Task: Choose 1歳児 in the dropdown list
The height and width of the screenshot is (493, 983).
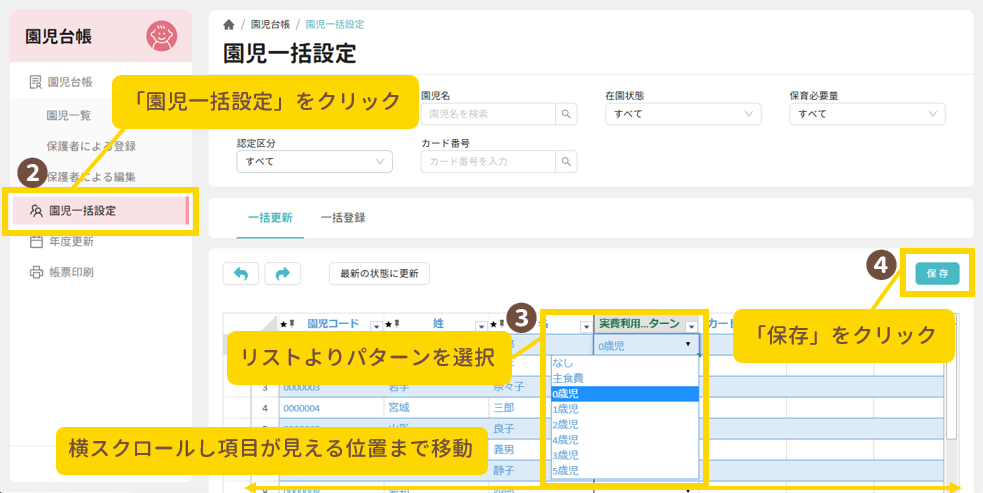Action: [565, 409]
